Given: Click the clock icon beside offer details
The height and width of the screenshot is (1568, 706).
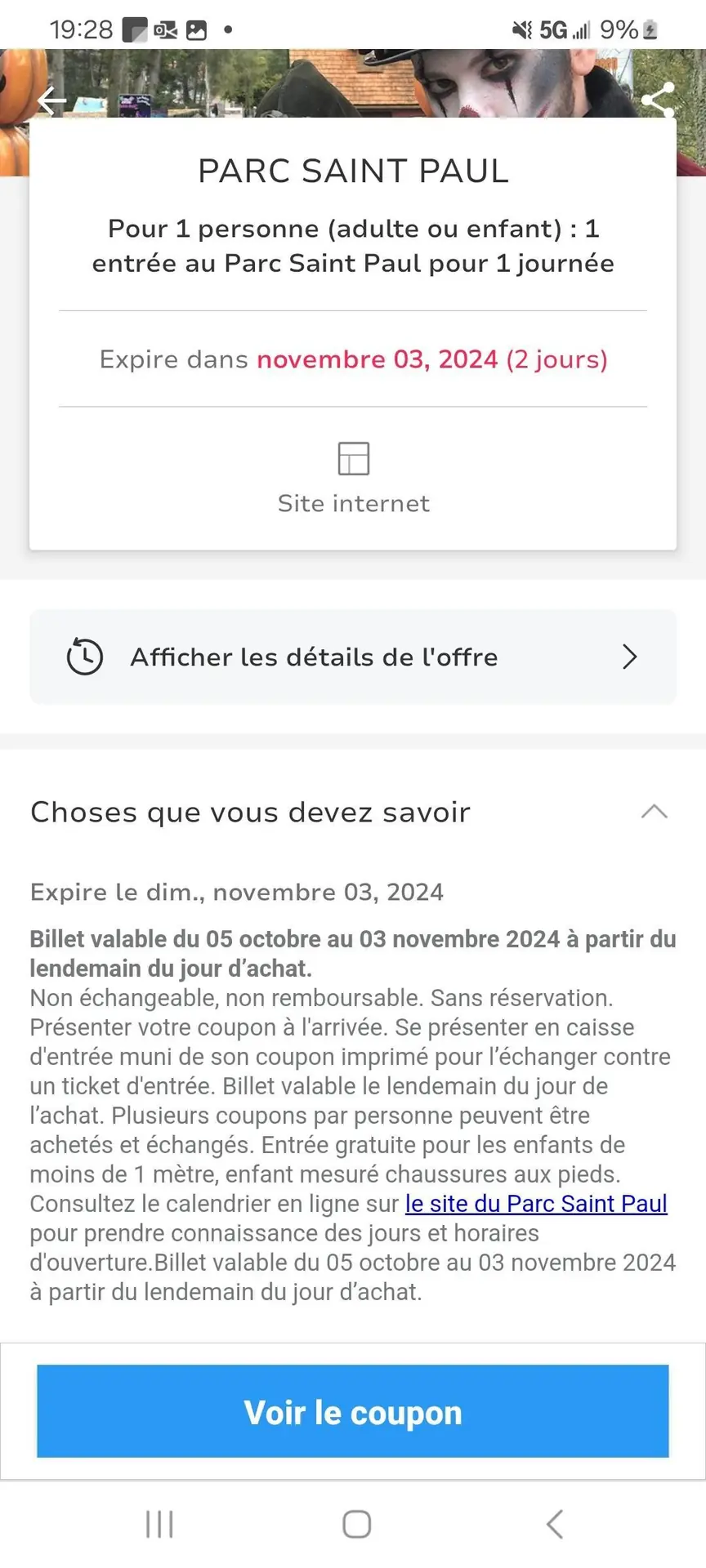Looking at the screenshot, I should (x=85, y=657).
